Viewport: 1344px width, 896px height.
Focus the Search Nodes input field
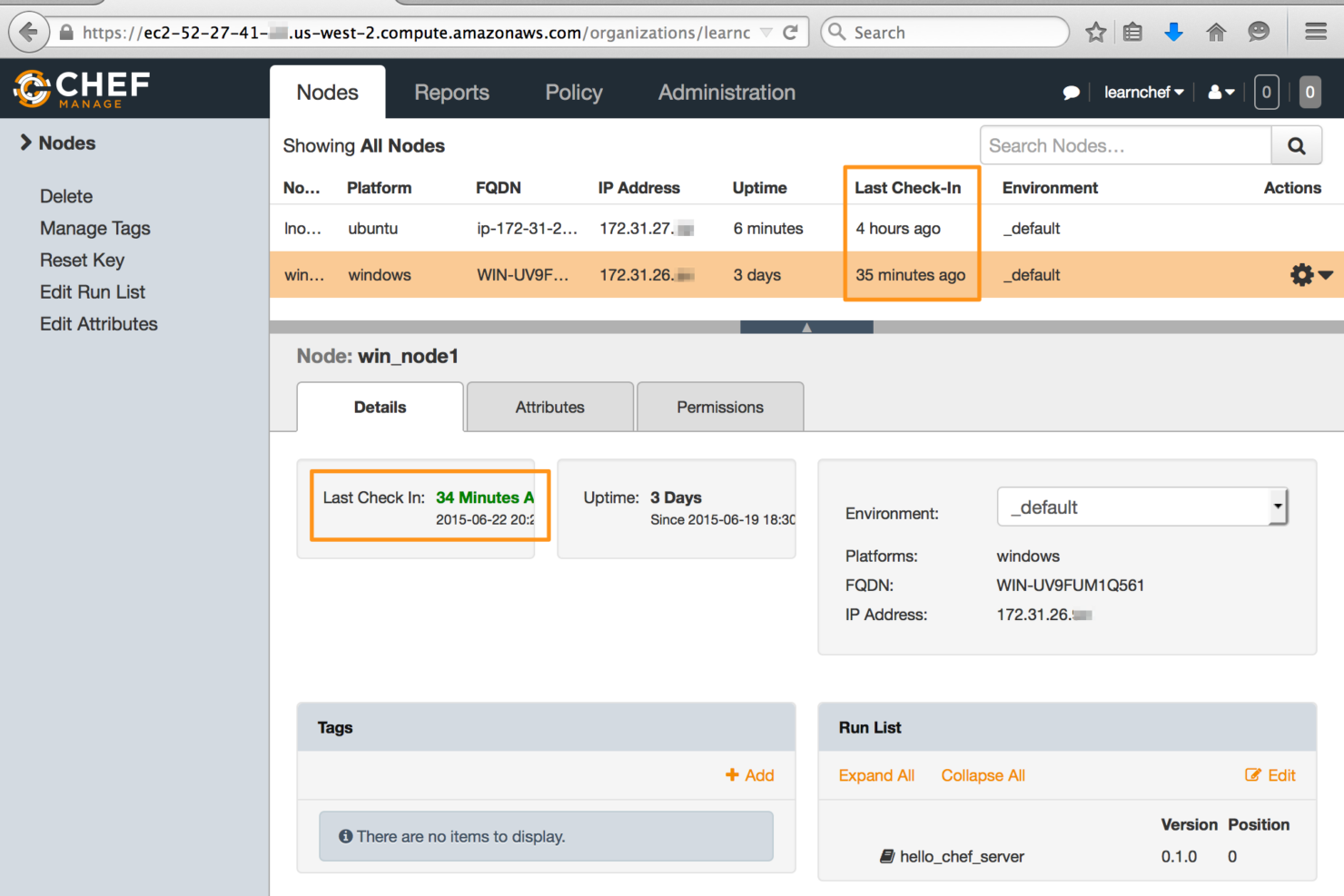tap(1124, 145)
